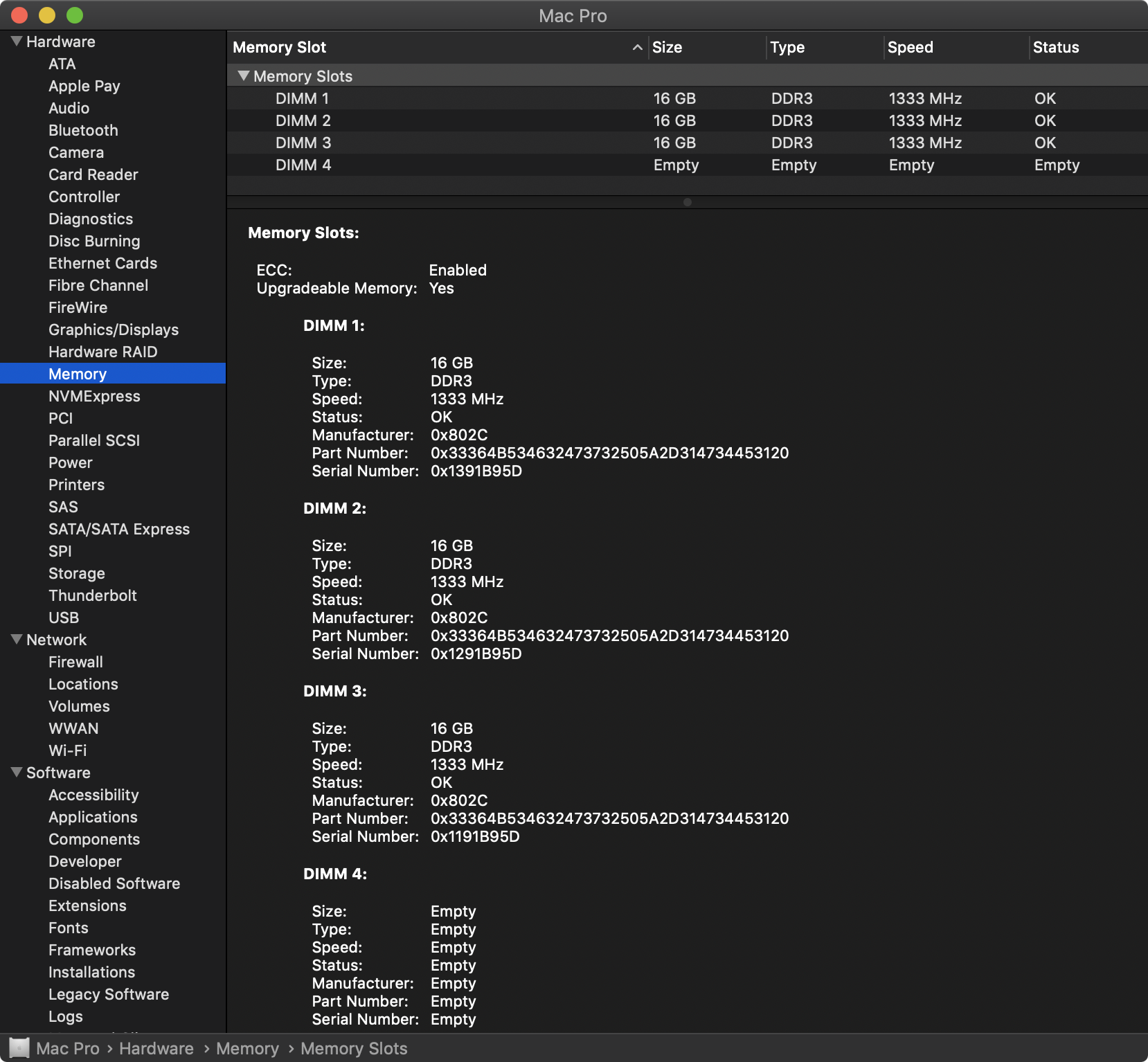Select Fibre Channel in the sidebar
1148x1062 pixels.
(98, 285)
